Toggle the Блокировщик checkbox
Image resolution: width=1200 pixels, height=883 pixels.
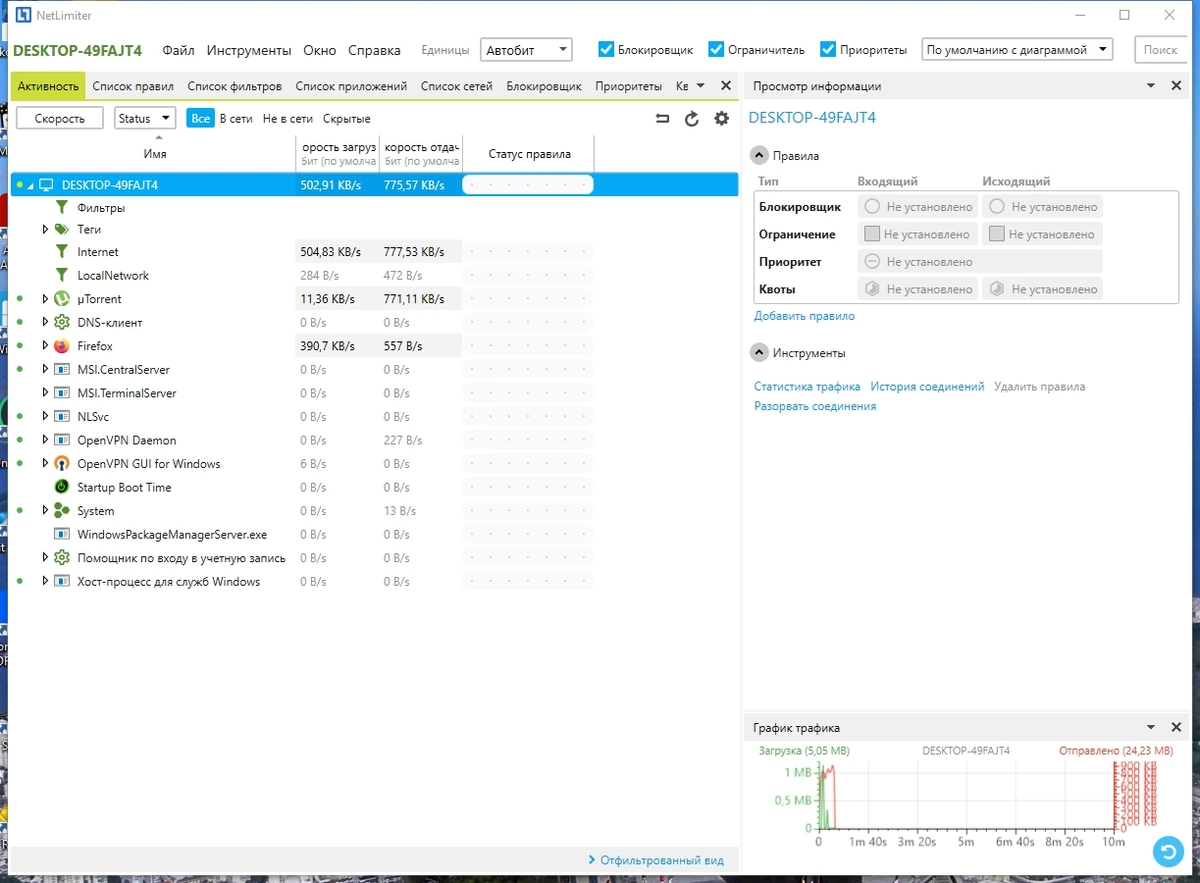coord(606,49)
